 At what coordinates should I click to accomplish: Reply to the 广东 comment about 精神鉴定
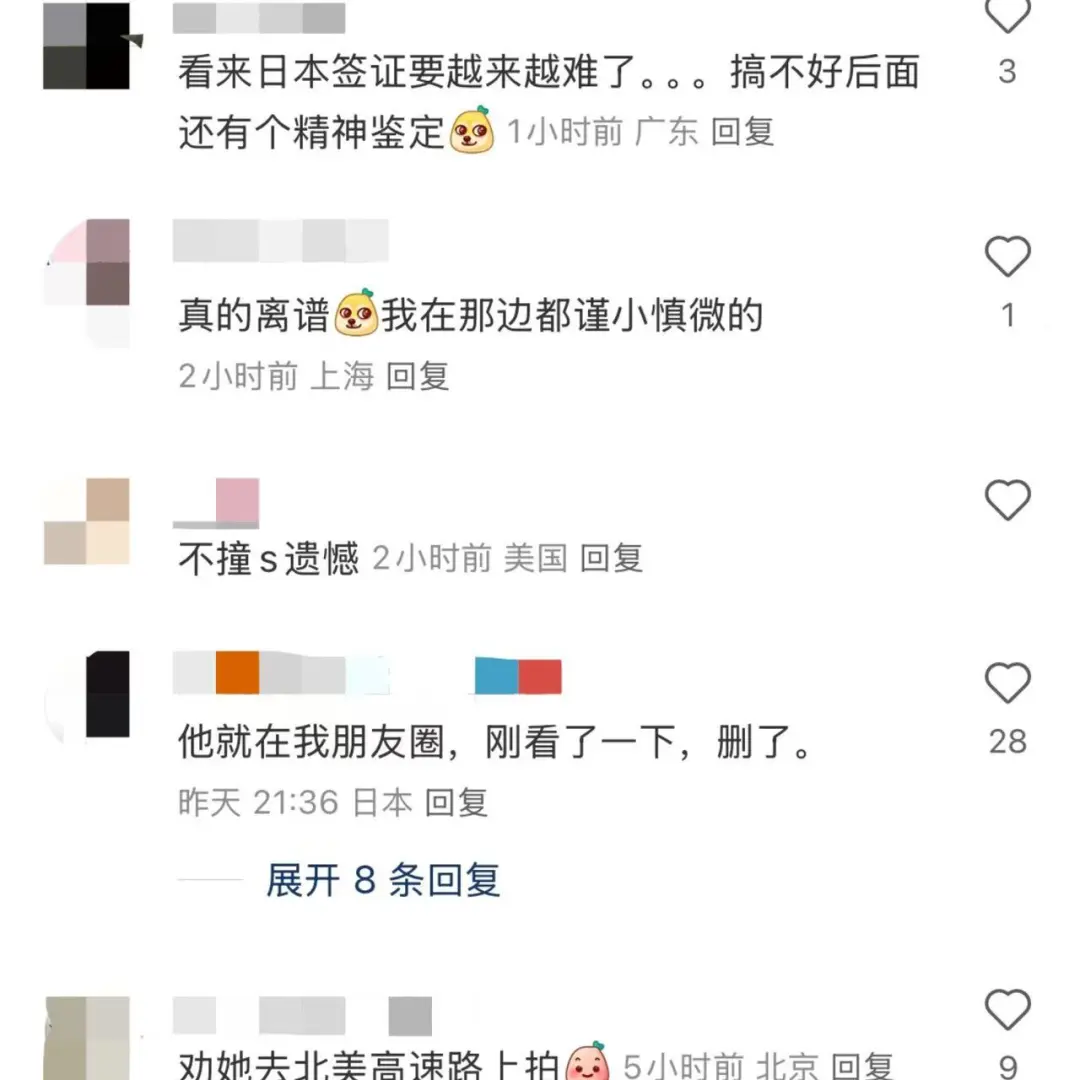pos(742,132)
